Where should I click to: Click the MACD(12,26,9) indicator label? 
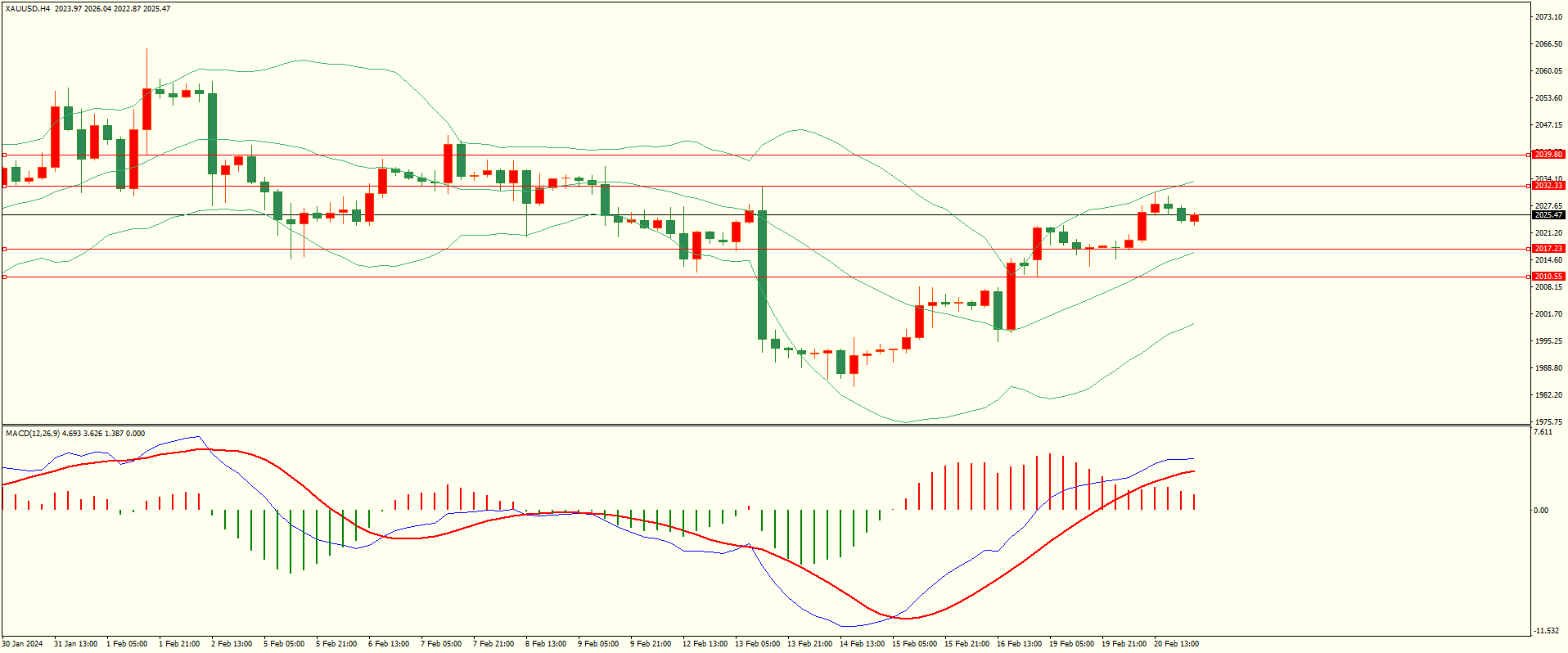[33, 434]
